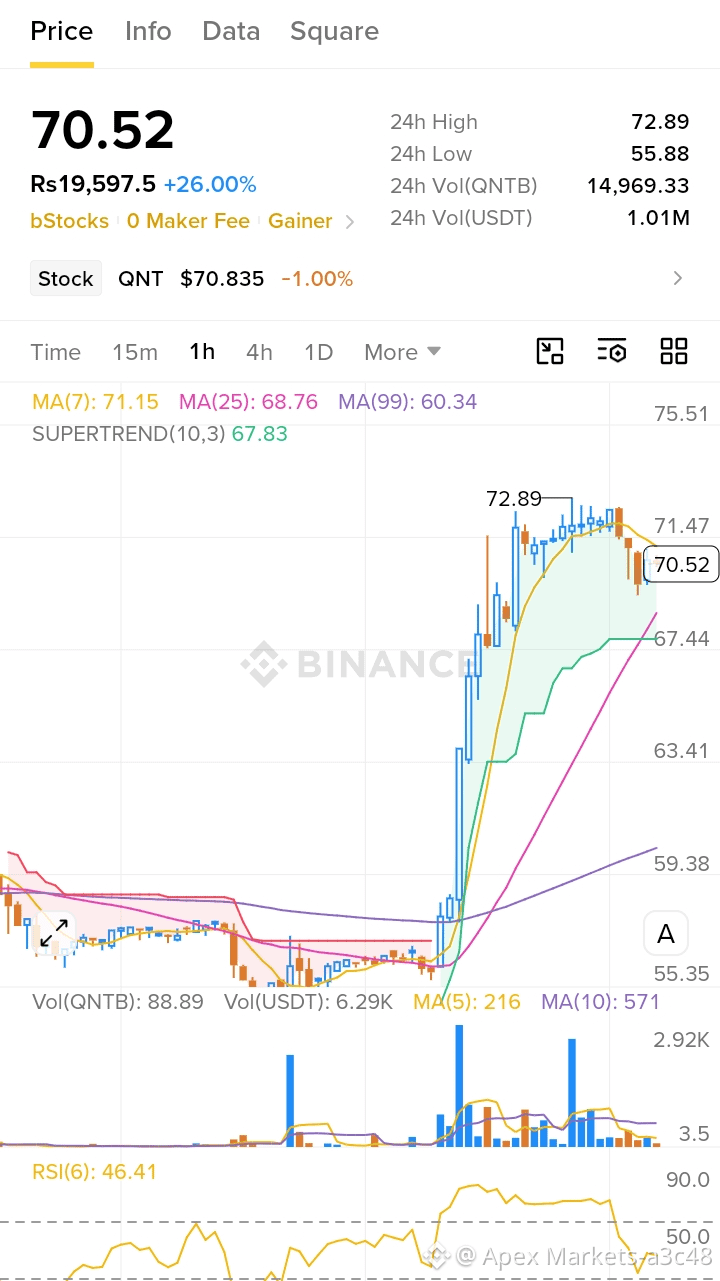Tap the 0 Maker Fee tag
The image size is (720, 1281).
pyautogui.click(x=188, y=221)
